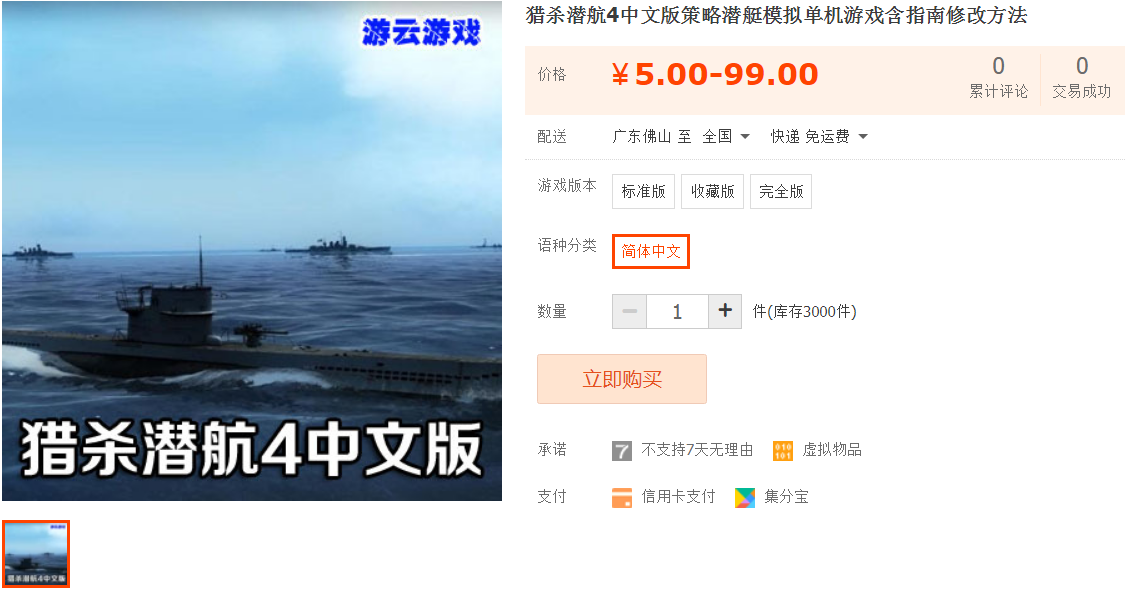Select the 完全版 game version
1128x590 pixels.
coord(781,191)
